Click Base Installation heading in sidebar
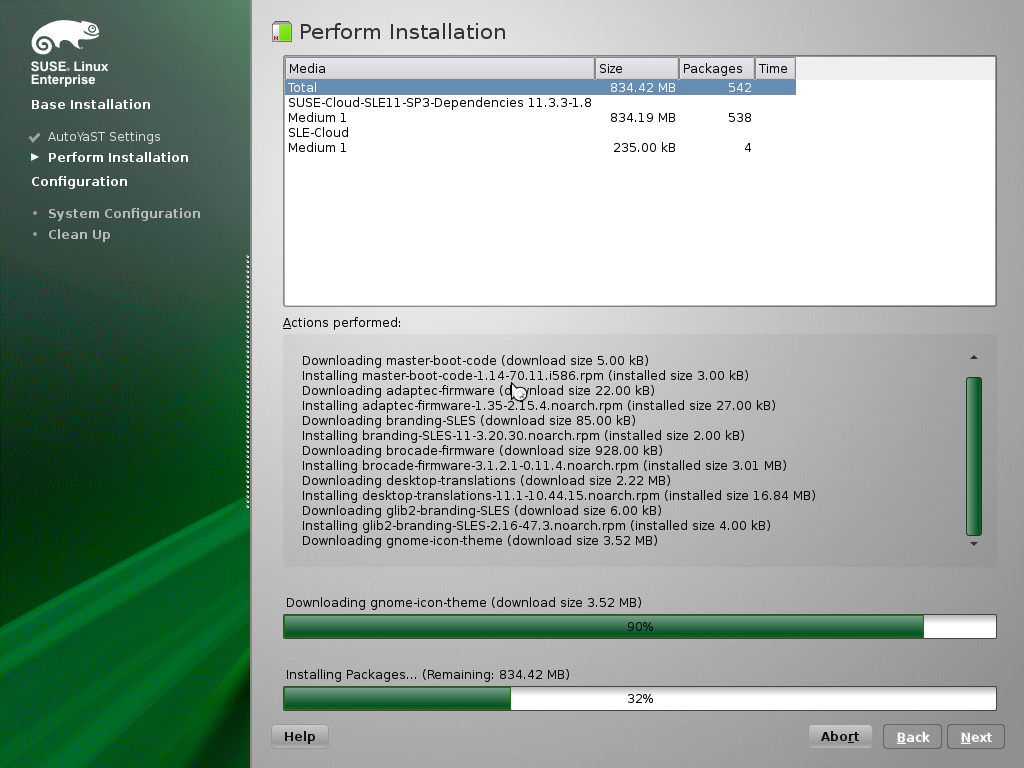 (91, 104)
